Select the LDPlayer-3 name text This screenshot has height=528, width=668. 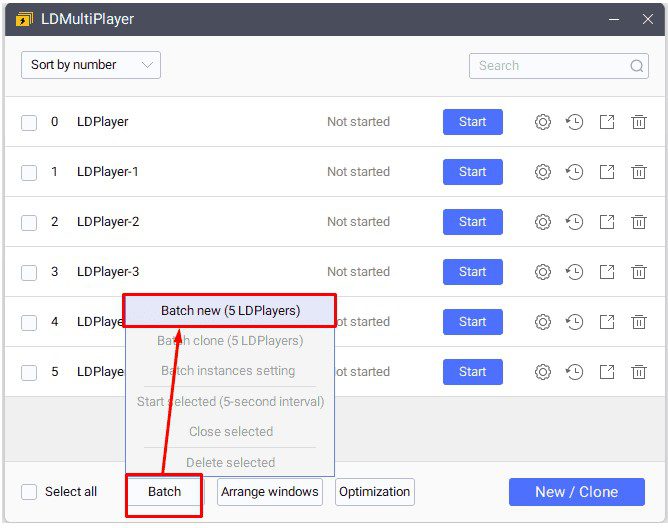click(x=108, y=272)
